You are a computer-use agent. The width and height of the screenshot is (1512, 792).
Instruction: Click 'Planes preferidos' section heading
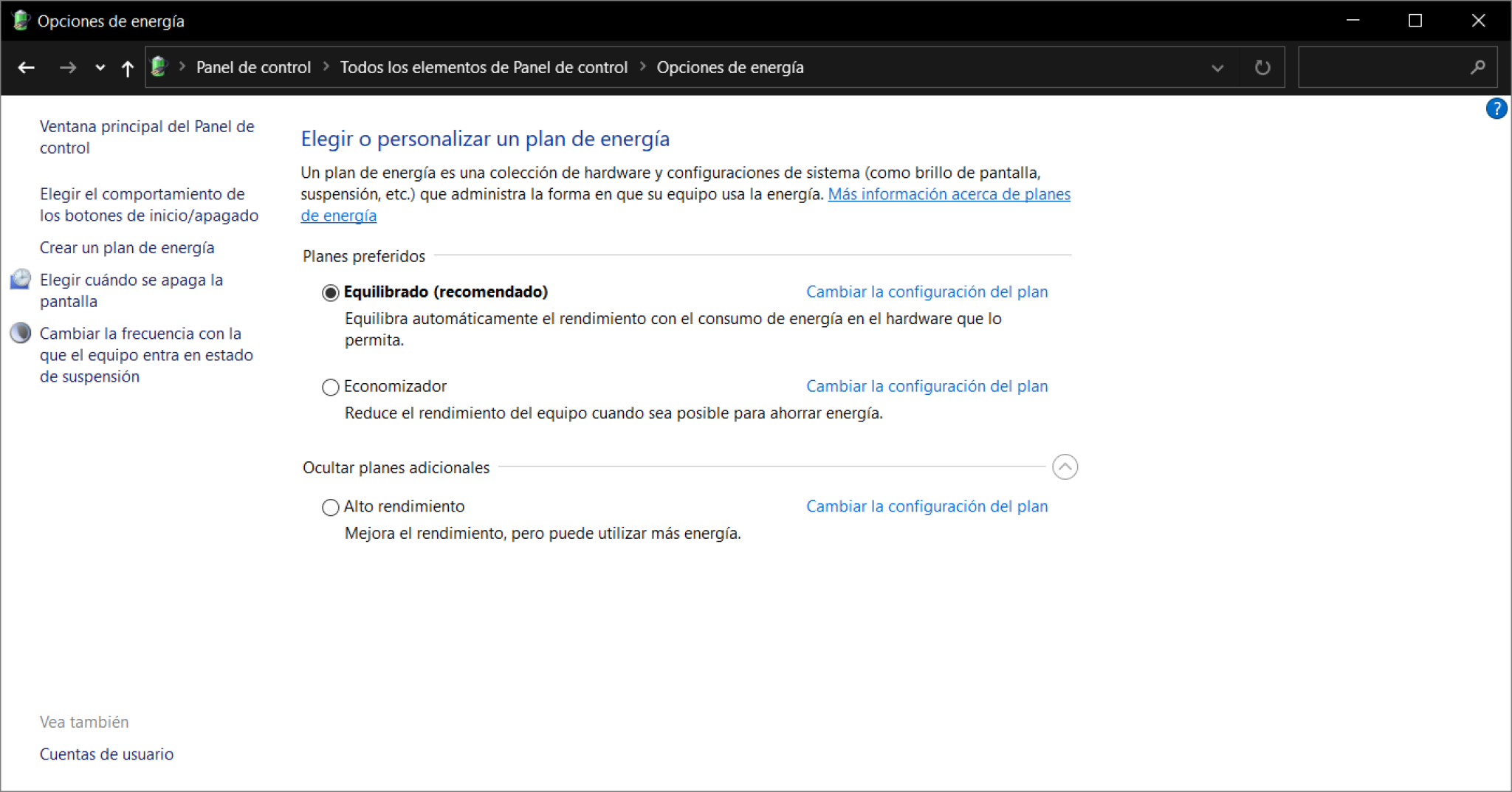coord(364,256)
